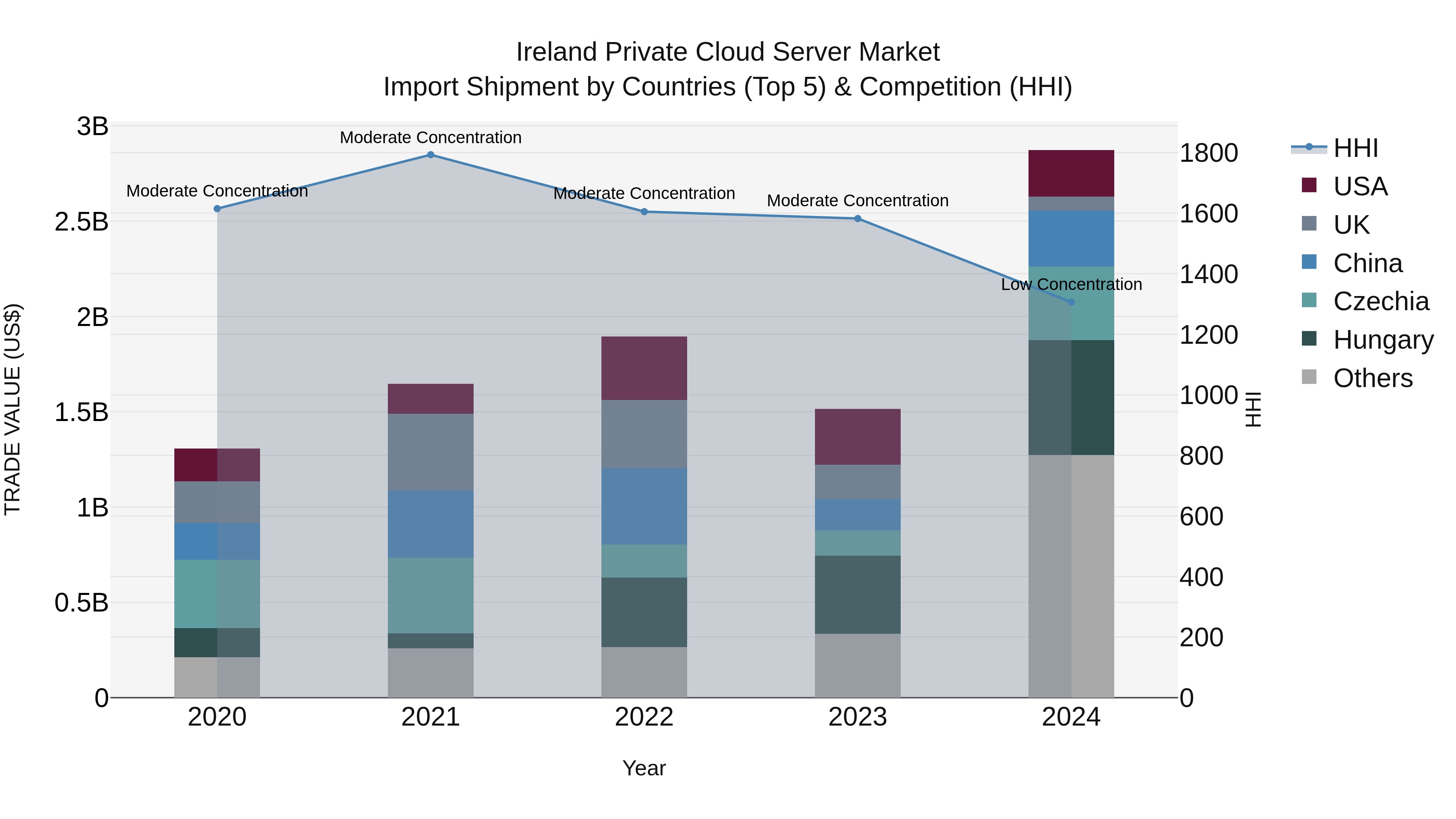Click the China segment of 2024 bar
Viewport: 1456px width, 819px height.
[1071, 239]
